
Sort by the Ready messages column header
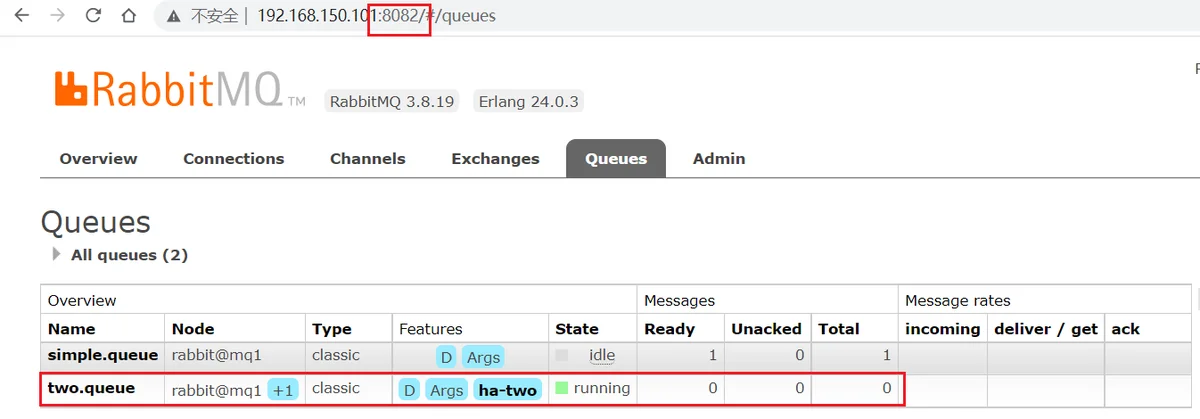(x=669, y=328)
